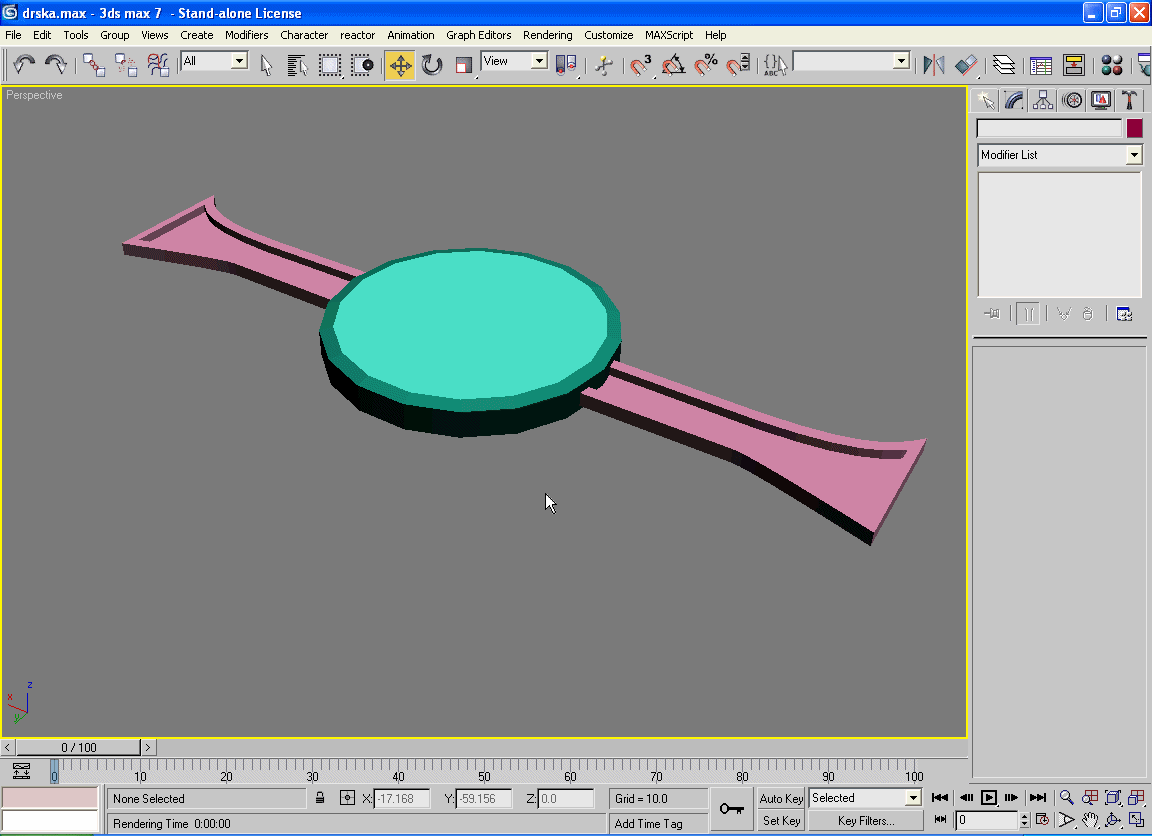Expand the Modifier List dropdown
The image size is (1152, 836).
tap(1134, 155)
